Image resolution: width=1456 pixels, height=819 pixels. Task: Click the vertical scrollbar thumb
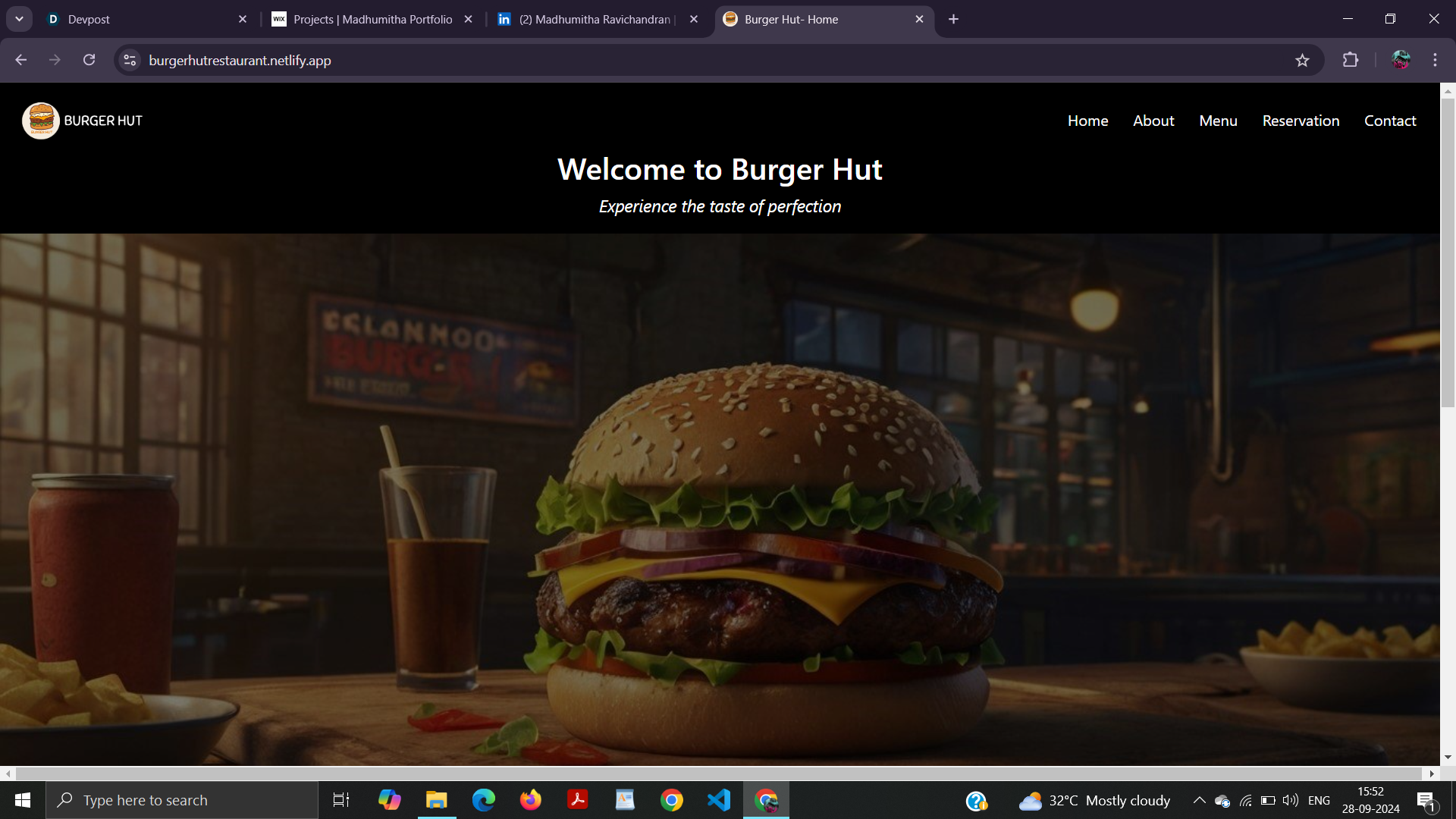pyautogui.click(x=1448, y=254)
